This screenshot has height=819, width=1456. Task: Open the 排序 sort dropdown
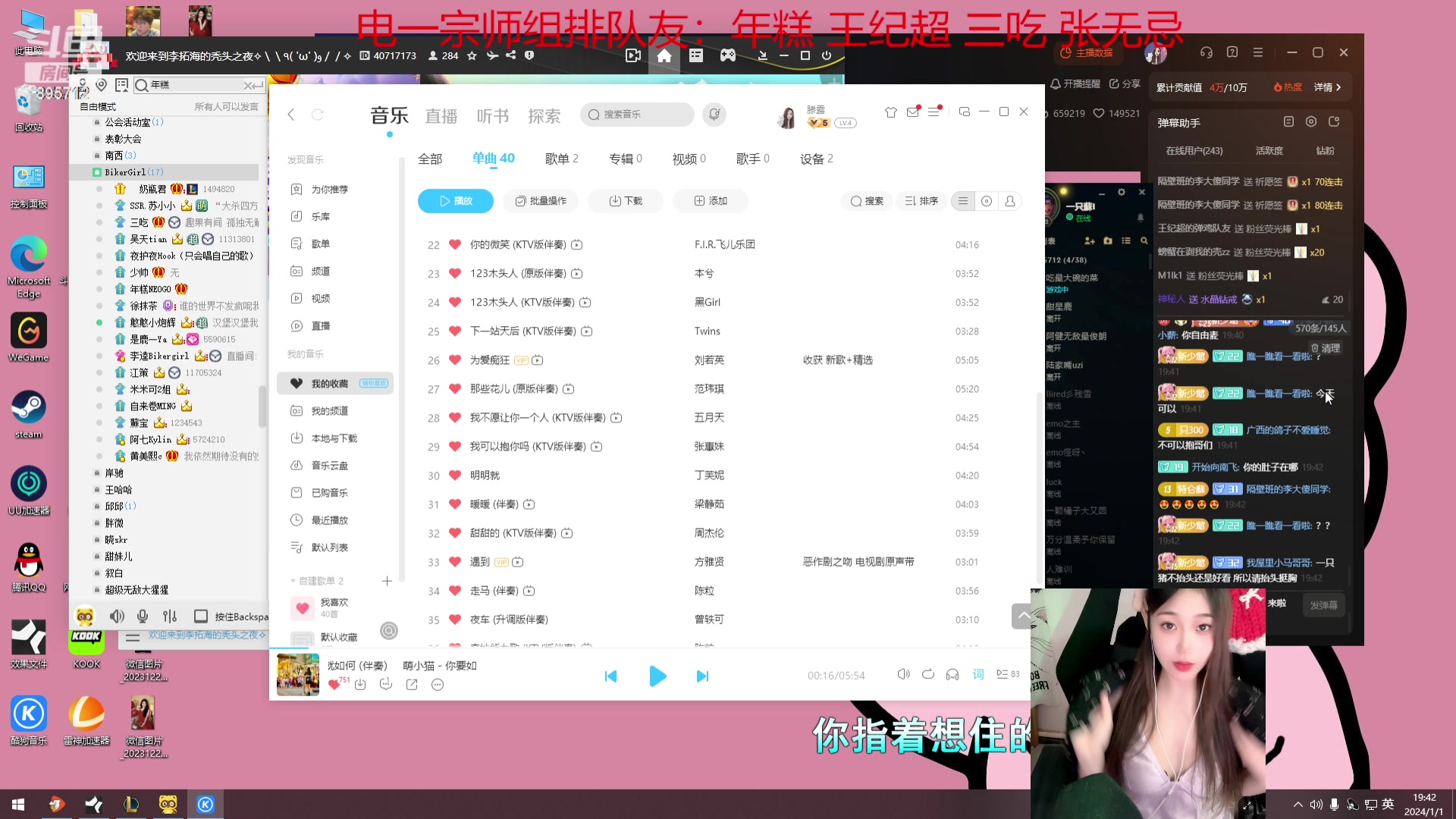point(921,201)
